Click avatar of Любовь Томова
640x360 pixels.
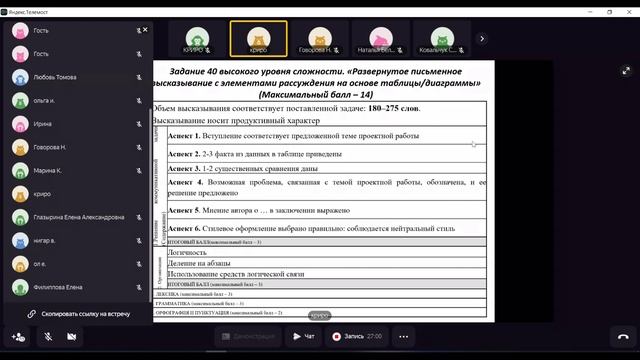[20, 77]
